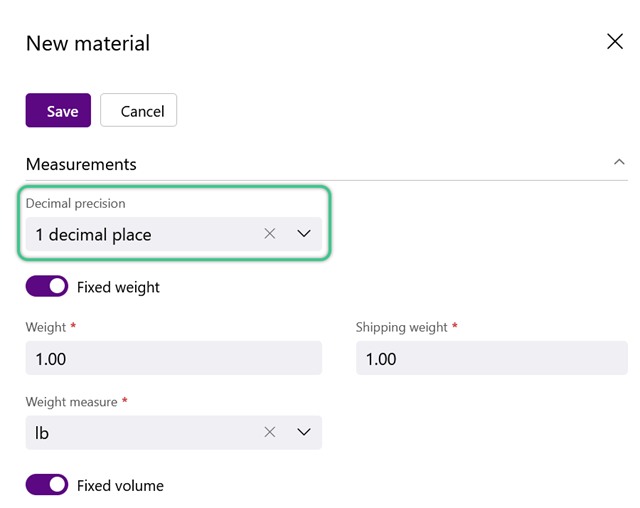Viewport: 640px width, 508px height.
Task: Click the Fixed volume label text
Action: click(x=120, y=486)
